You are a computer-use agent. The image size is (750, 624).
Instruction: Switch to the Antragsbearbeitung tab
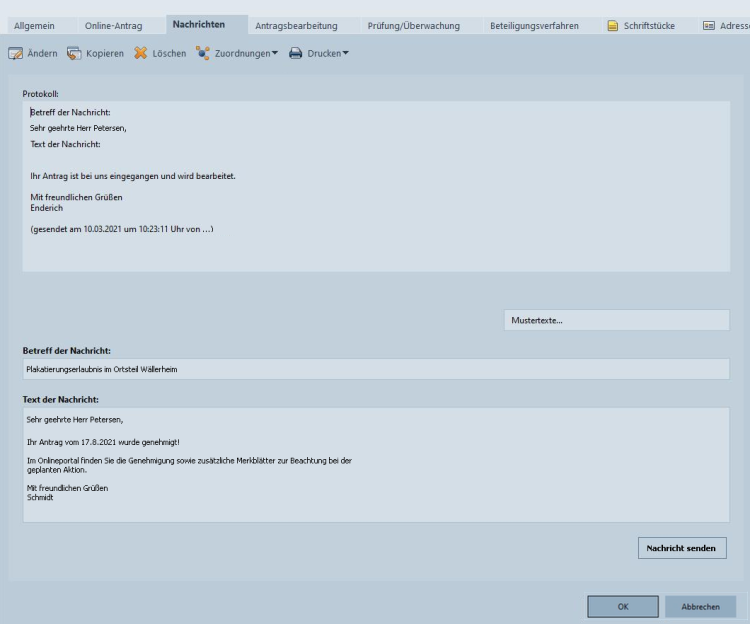[x=296, y=25]
